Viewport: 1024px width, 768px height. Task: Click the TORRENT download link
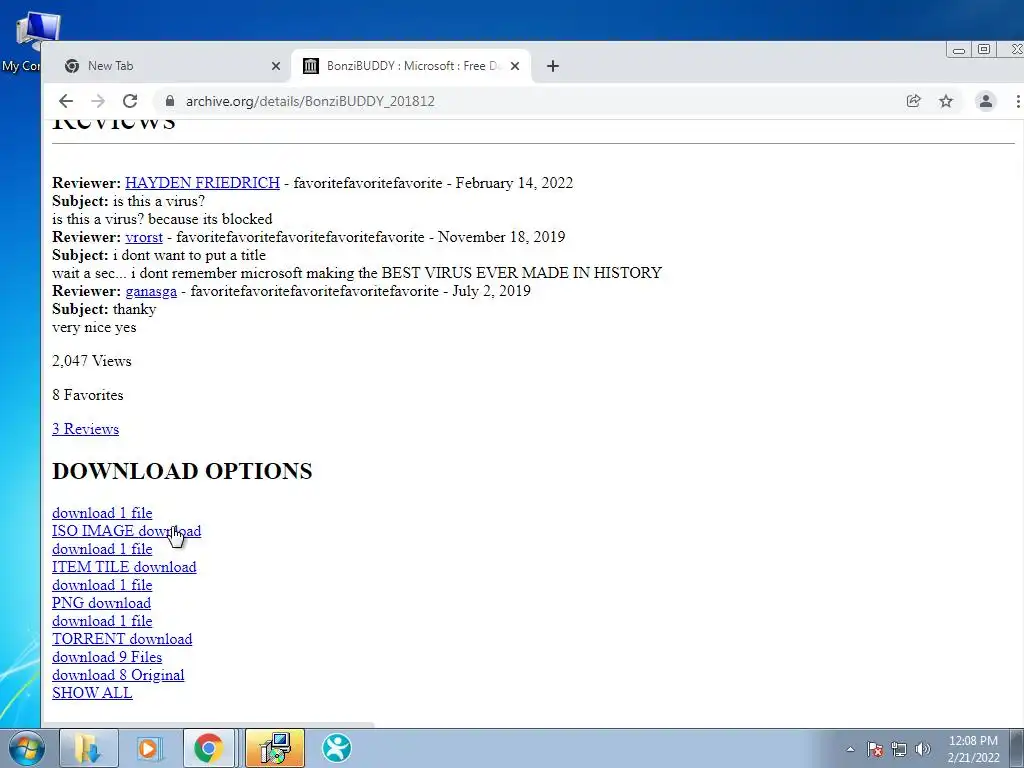[122, 639]
